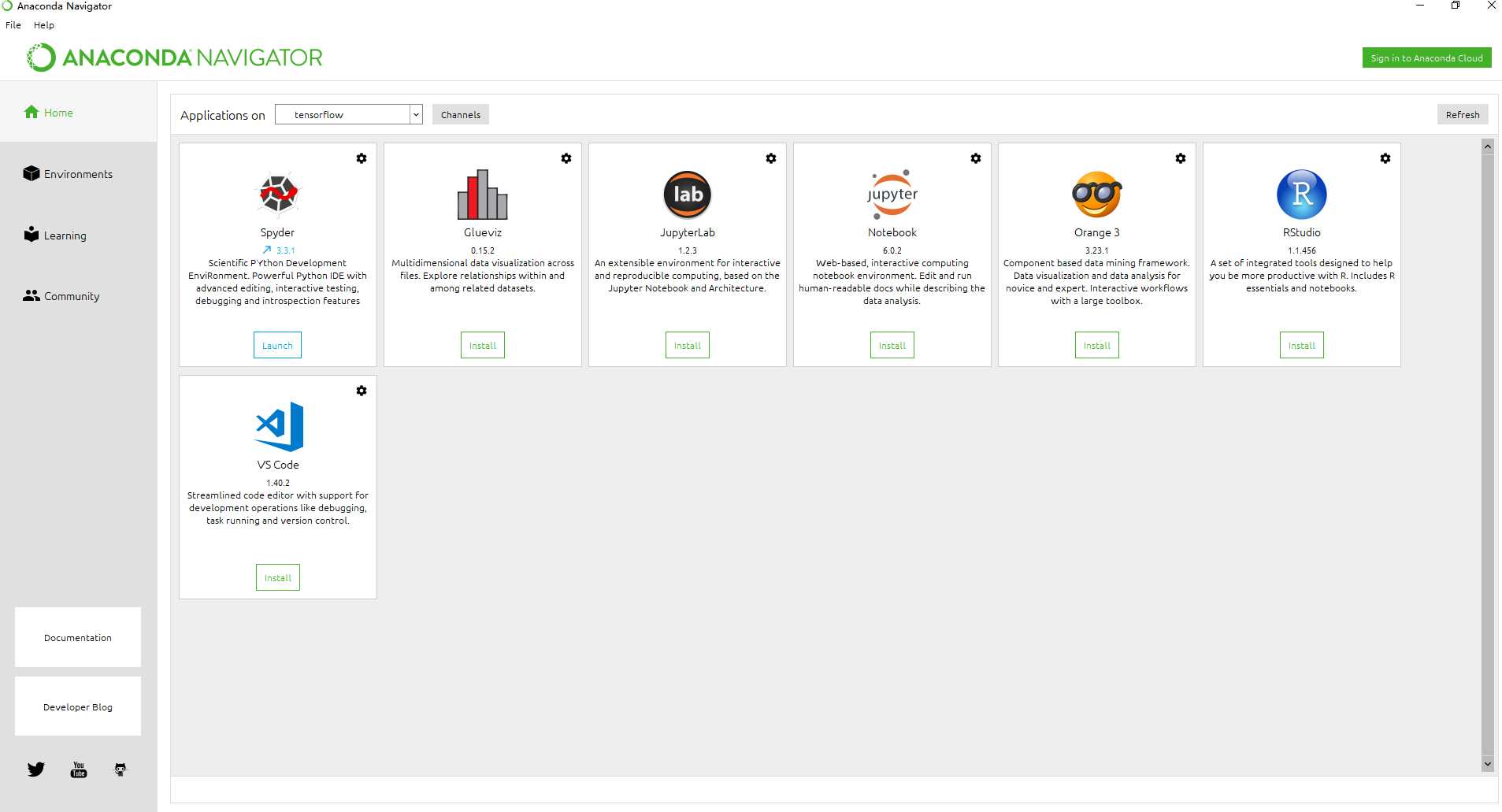Click RStudio version 1.1.456 text

coord(1302,250)
